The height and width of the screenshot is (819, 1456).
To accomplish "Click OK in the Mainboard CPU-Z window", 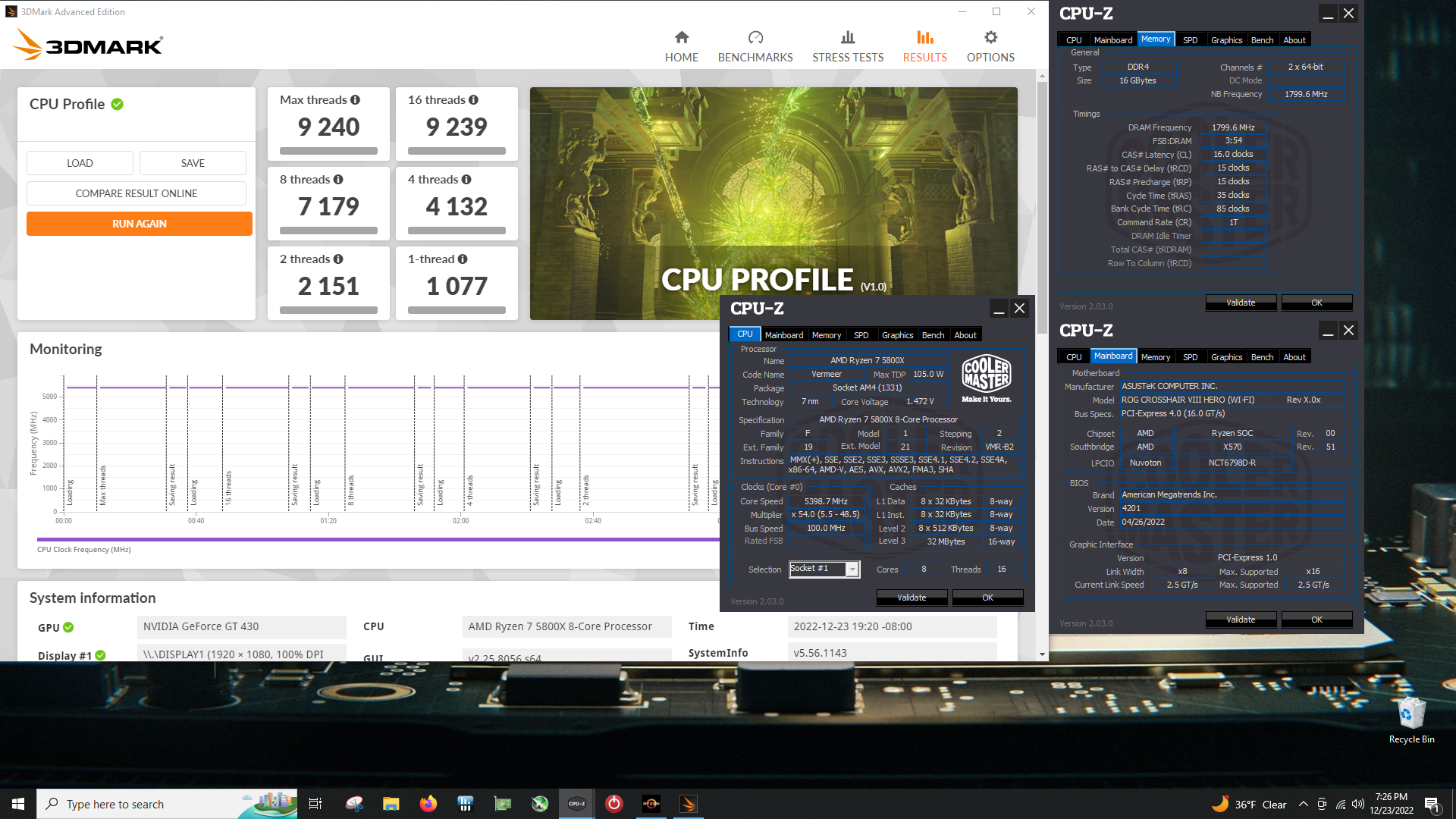I will pyautogui.click(x=1316, y=620).
